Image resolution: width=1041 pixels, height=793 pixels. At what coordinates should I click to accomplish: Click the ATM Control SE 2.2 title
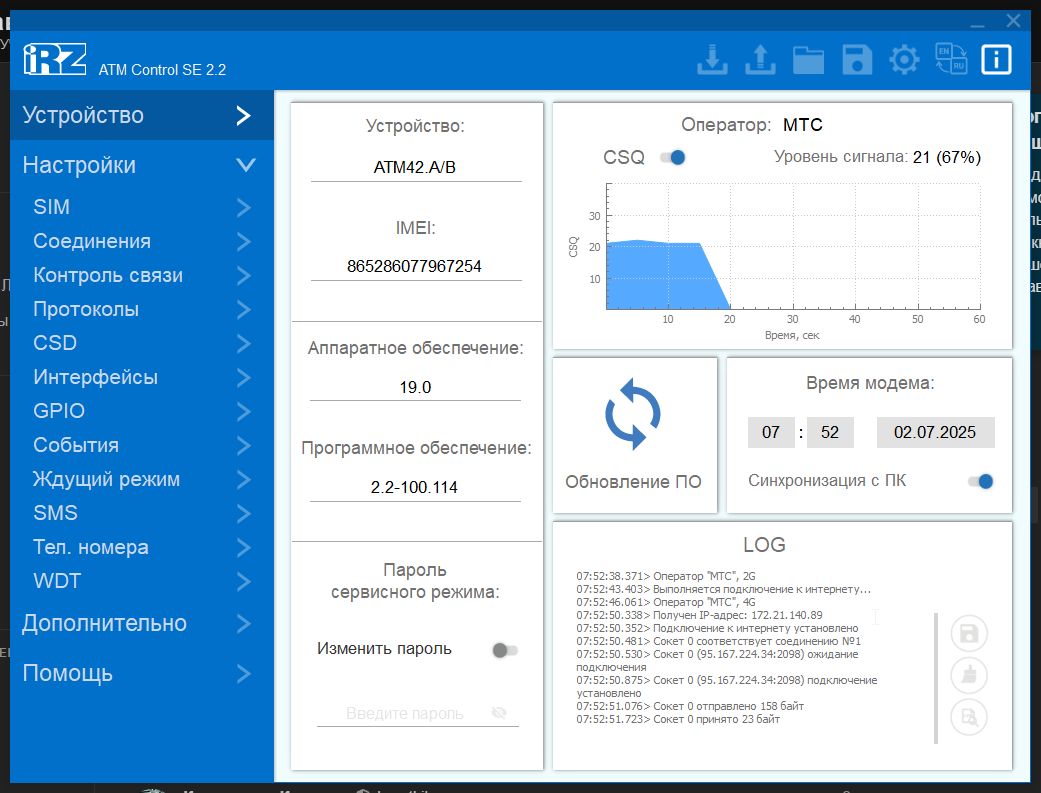click(163, 70)
